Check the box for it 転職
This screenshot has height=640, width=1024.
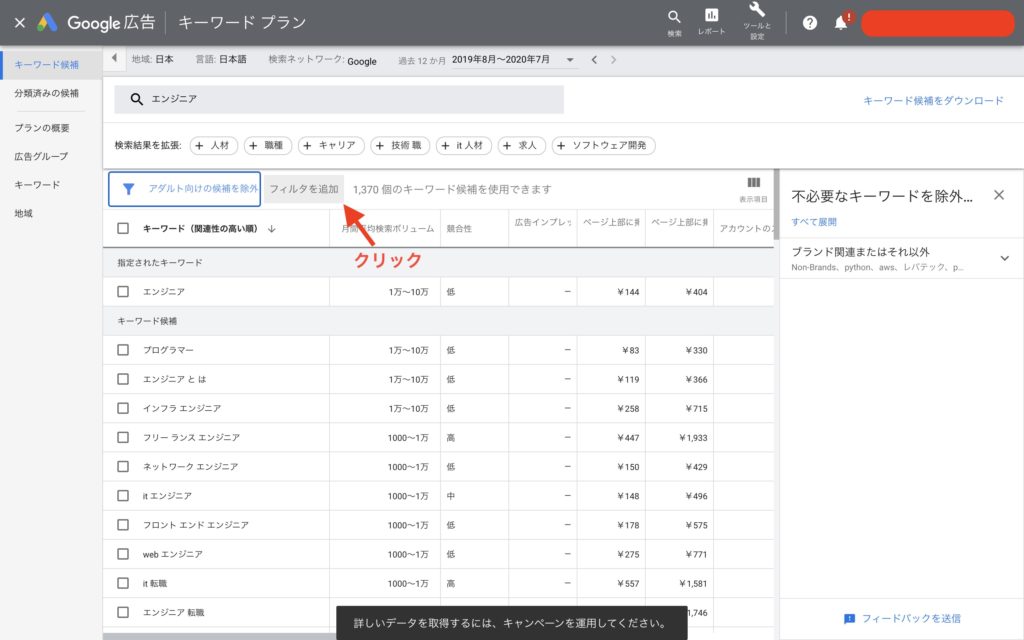click(123, 583)
